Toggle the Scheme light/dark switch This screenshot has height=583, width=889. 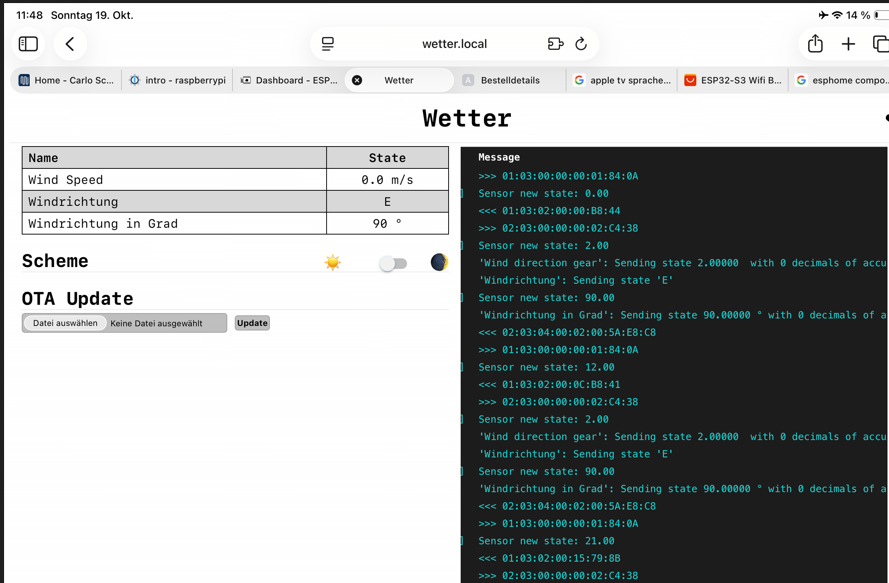point(393,263)
